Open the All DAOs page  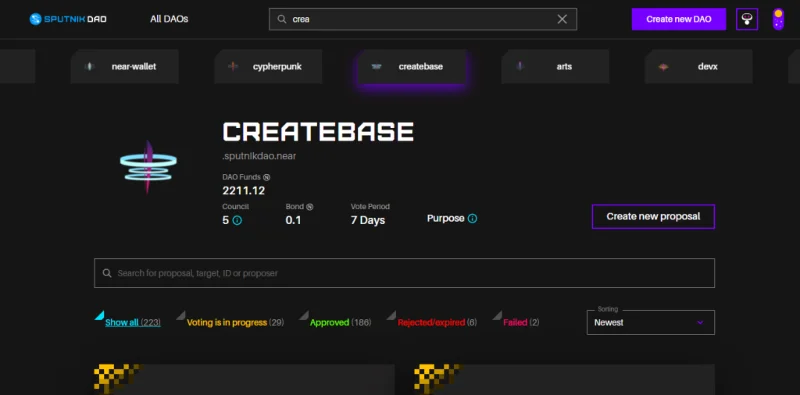[x=169, y=19]
